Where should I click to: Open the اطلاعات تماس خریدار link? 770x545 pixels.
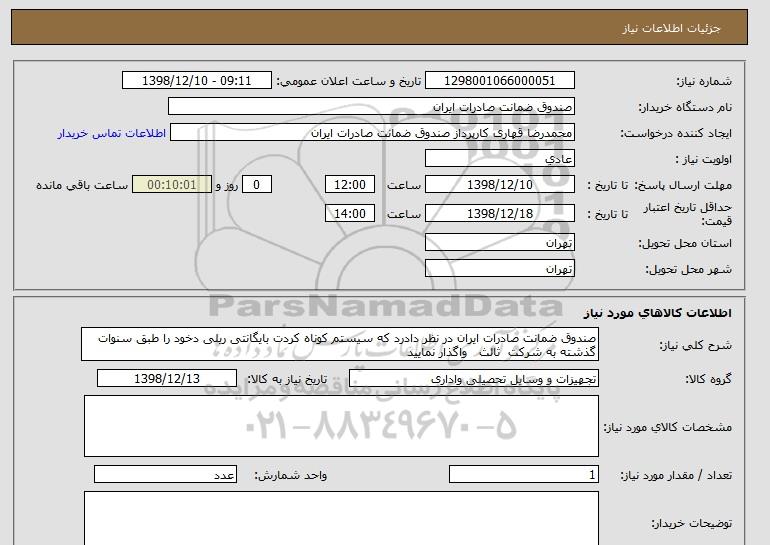pyautogui.click(x=112, y=133)
